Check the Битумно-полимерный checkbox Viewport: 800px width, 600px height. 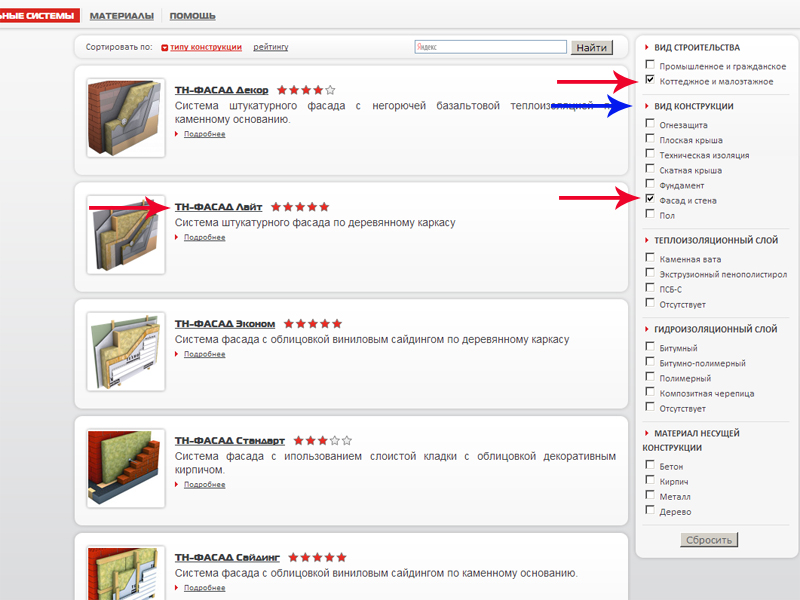[650, 361]
